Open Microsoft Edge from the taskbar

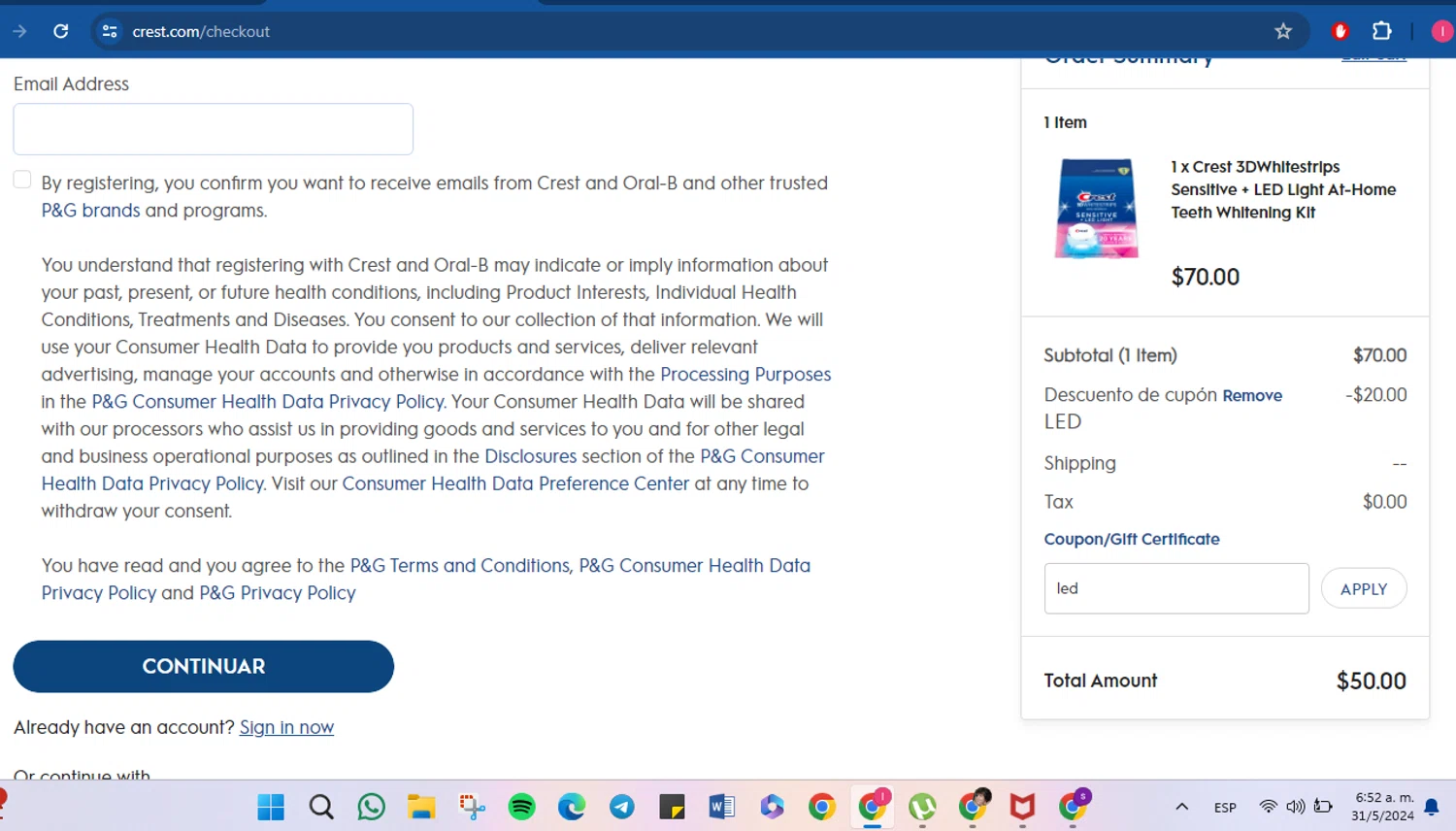572,807
